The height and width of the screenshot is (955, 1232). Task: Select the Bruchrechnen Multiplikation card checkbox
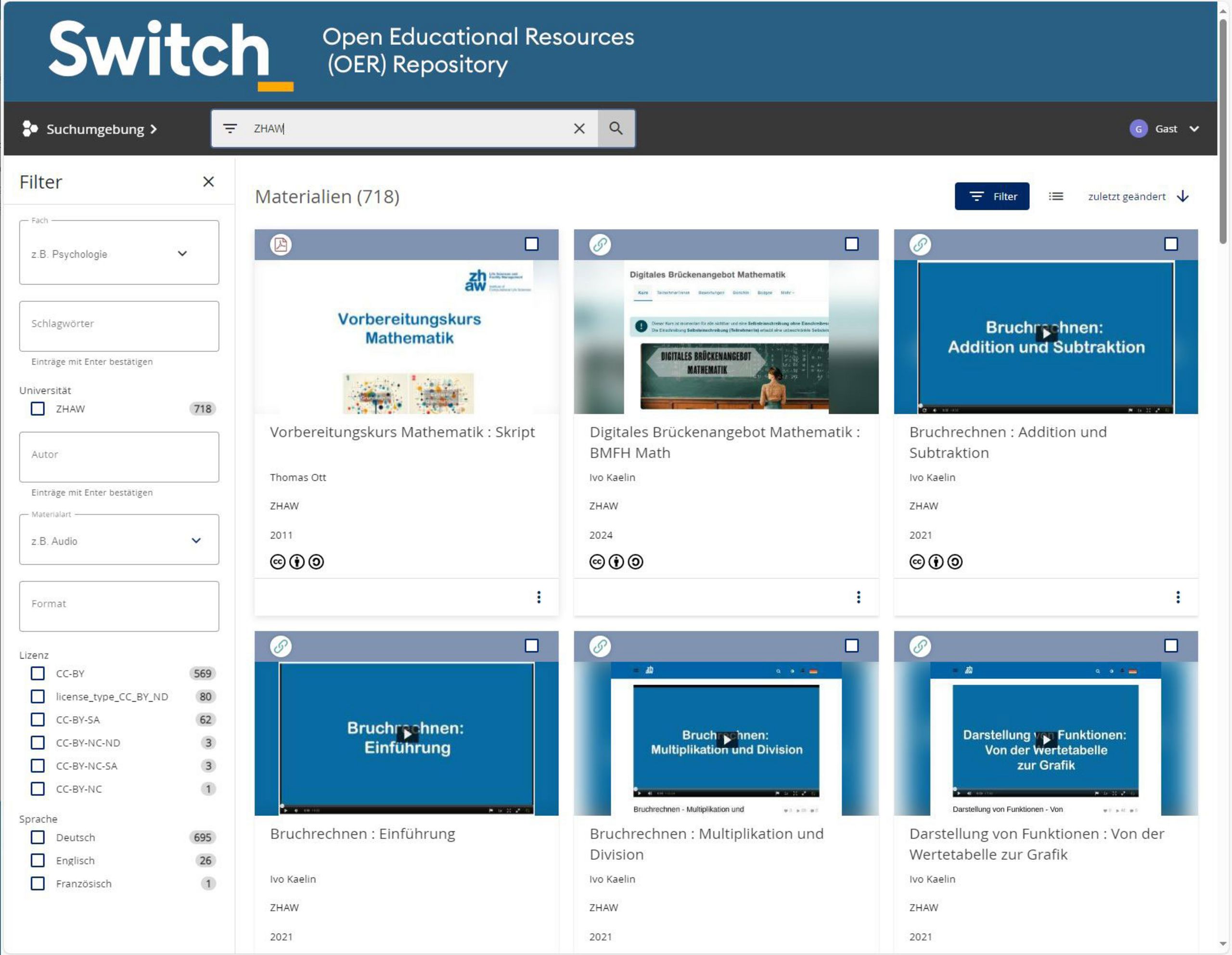coord(852,646)
